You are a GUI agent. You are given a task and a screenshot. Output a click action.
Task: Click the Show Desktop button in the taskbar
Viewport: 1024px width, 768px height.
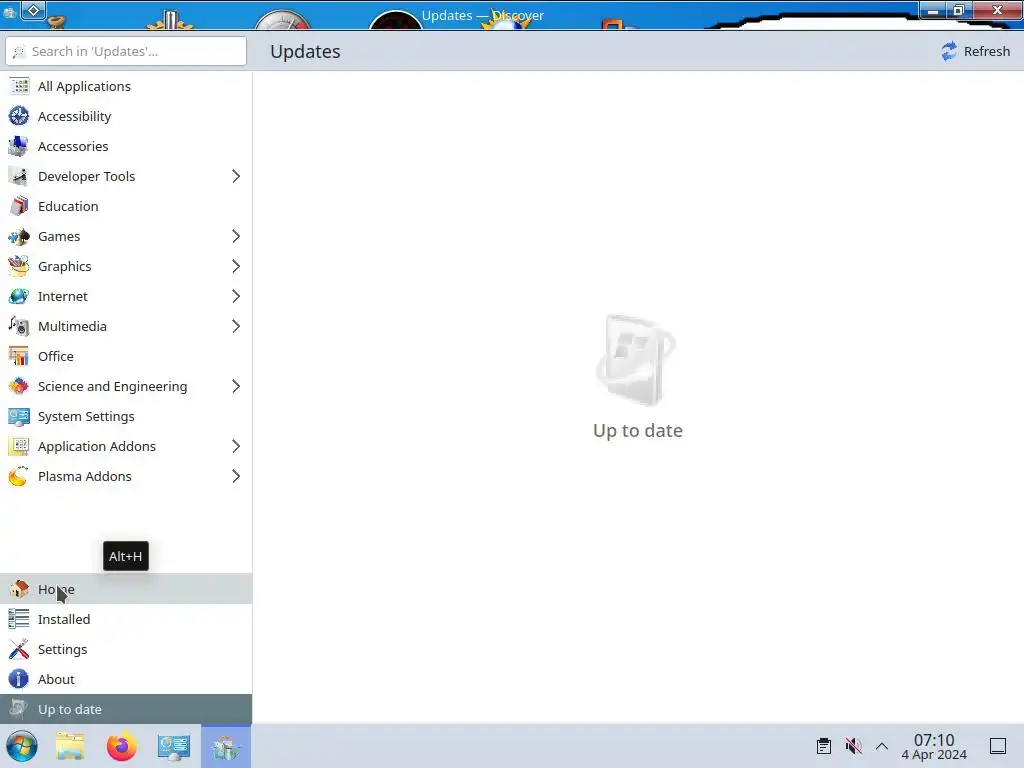[998, 746]
